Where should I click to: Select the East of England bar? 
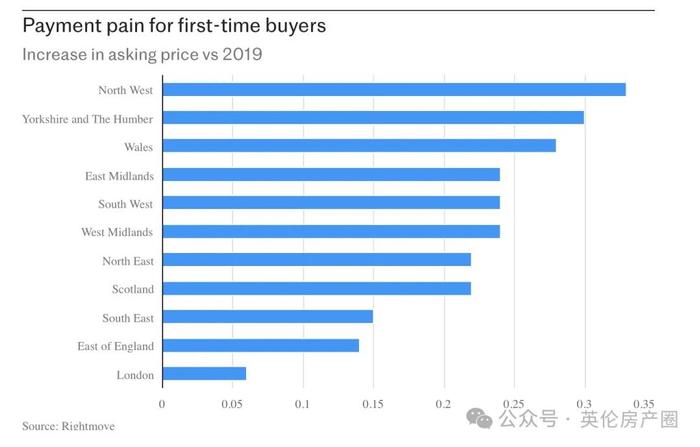(261, 345)
